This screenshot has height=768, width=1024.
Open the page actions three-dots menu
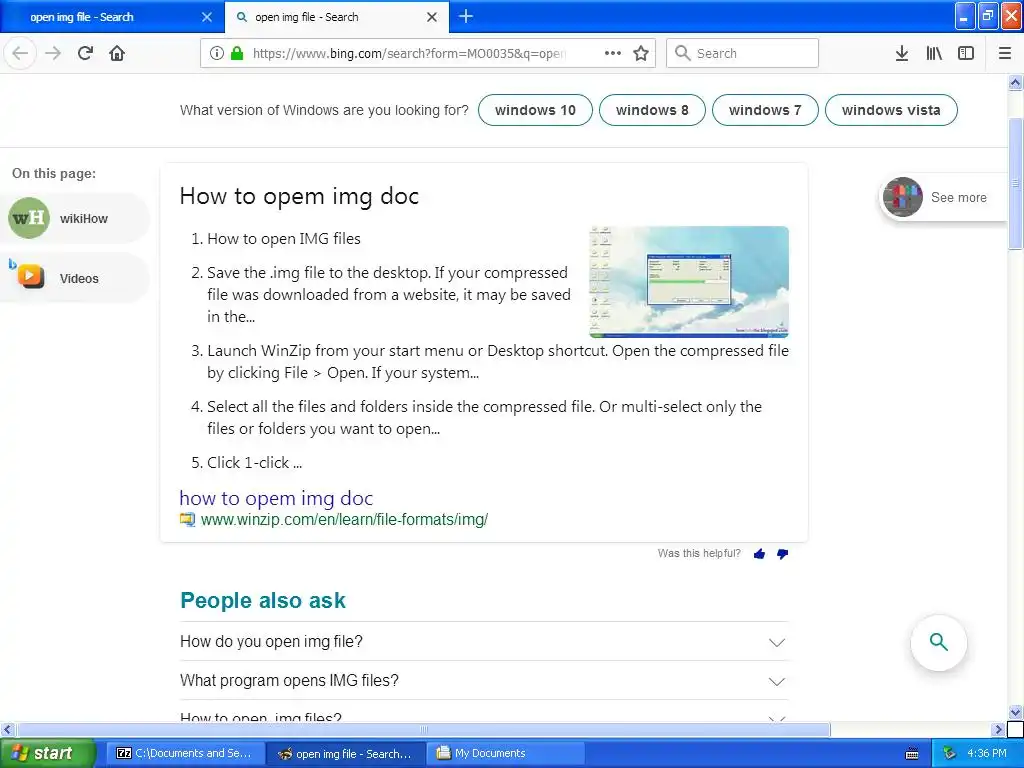coord(613,53)
